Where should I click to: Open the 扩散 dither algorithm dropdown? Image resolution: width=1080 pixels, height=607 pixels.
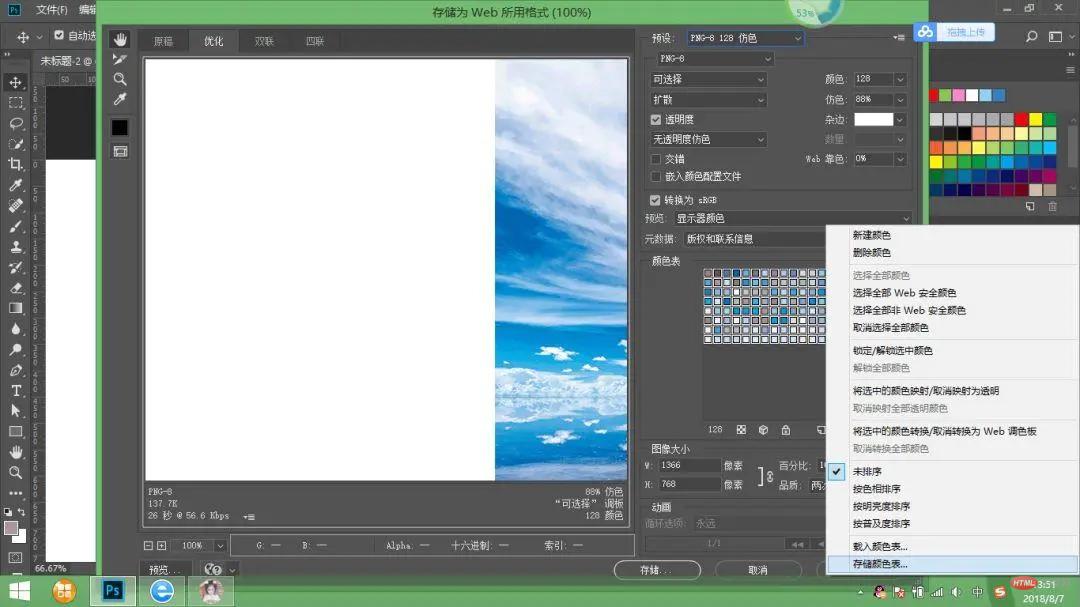pos(708,99)
